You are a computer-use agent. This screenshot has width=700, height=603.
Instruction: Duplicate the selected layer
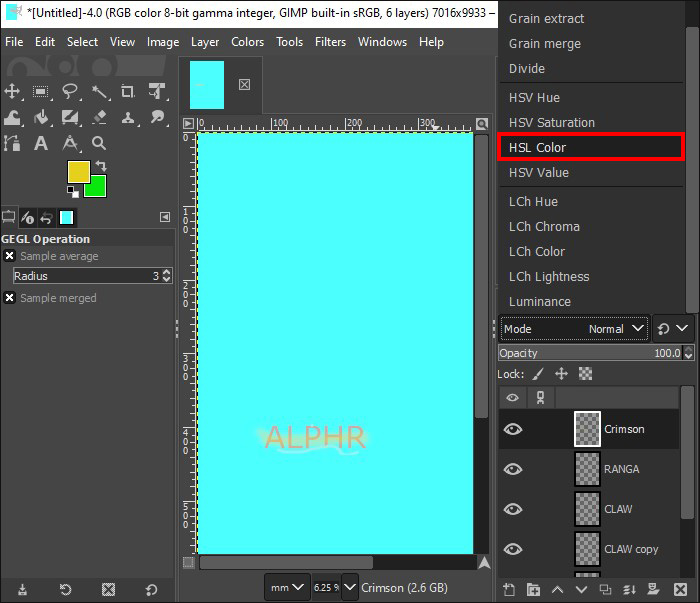pos(605,590)
